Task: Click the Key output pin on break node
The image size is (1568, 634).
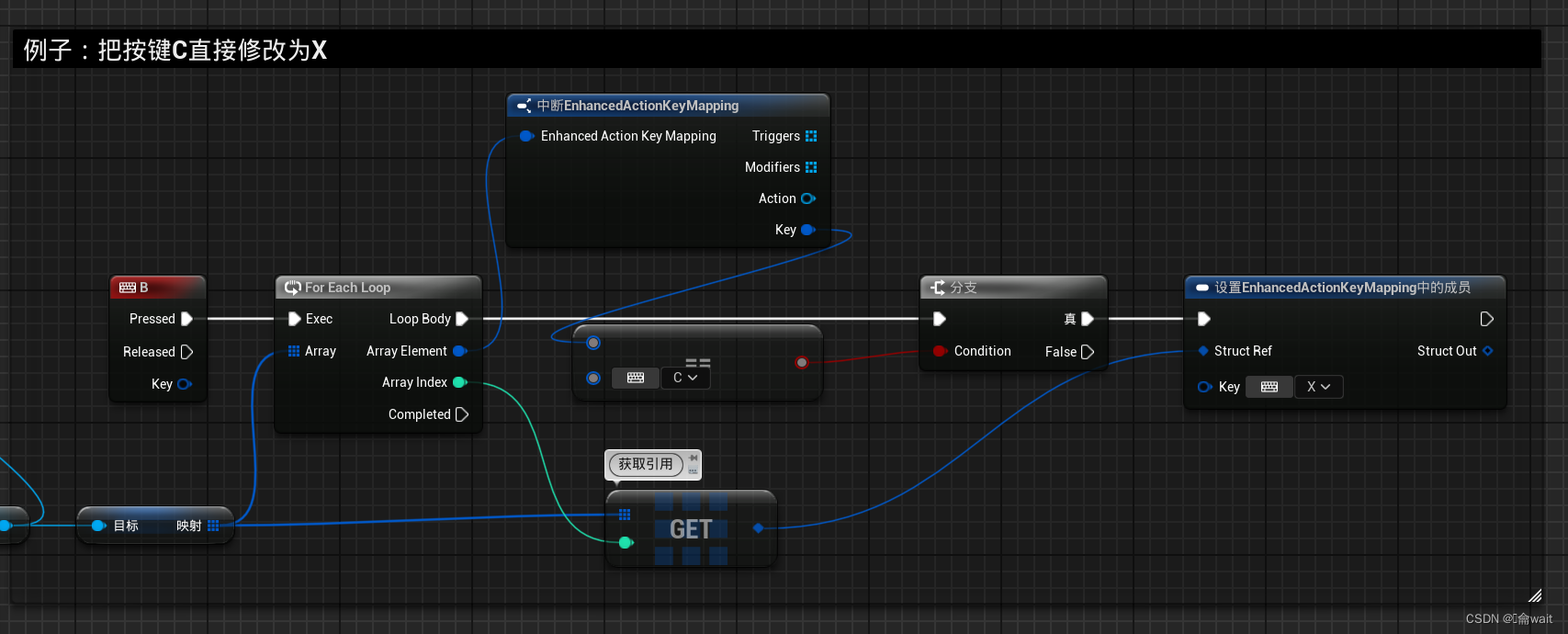Action: tap(808, 230)
